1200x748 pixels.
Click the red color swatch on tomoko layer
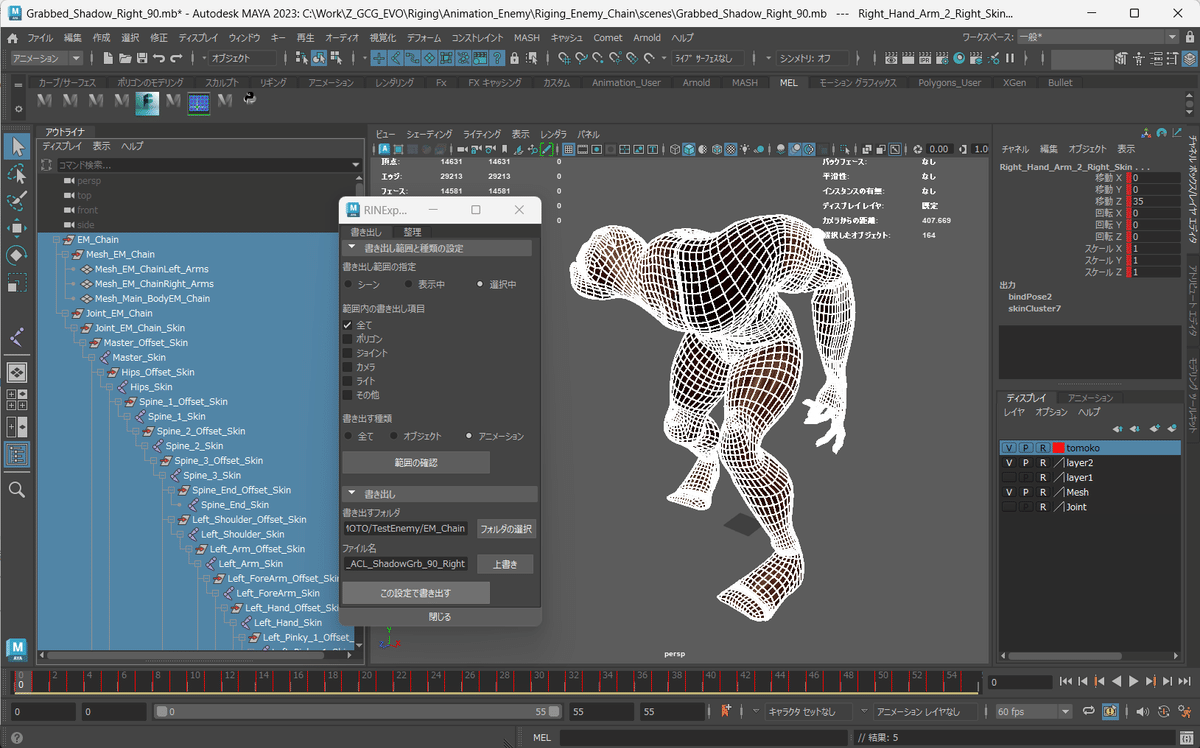coord(1059,449)
